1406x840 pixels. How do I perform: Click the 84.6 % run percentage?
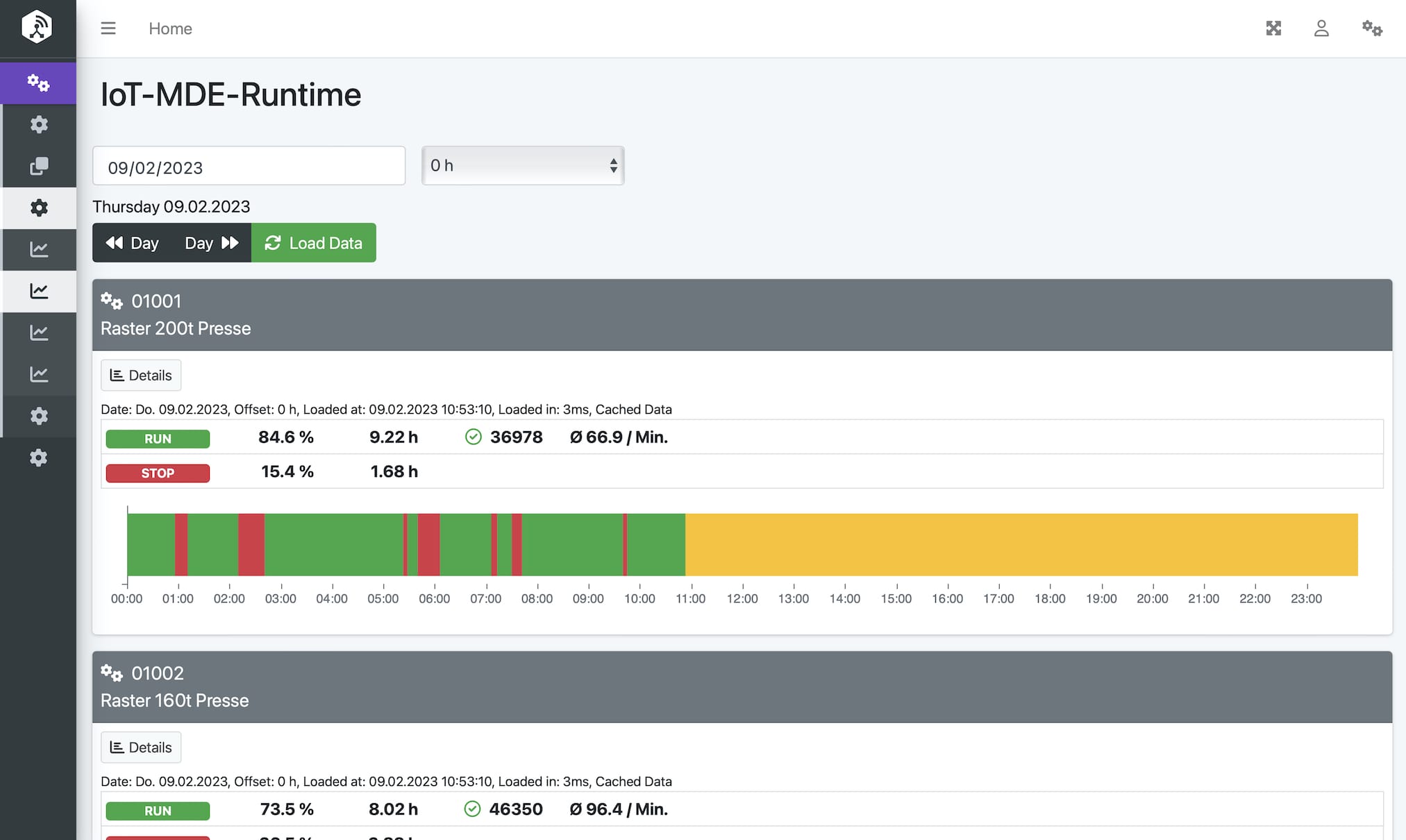286,437
